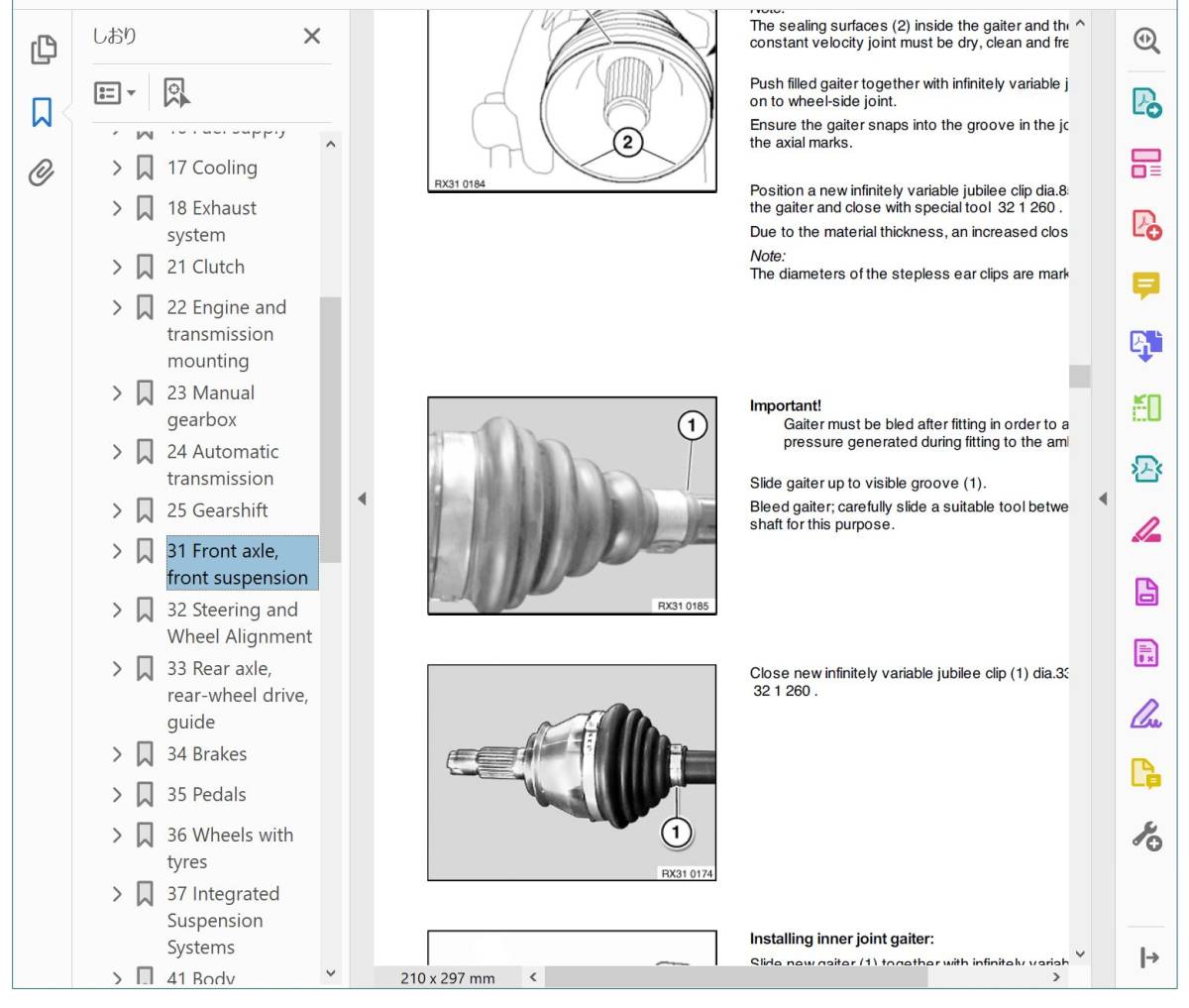Click the document horizontal scroll left arrow

click(532, 977)
